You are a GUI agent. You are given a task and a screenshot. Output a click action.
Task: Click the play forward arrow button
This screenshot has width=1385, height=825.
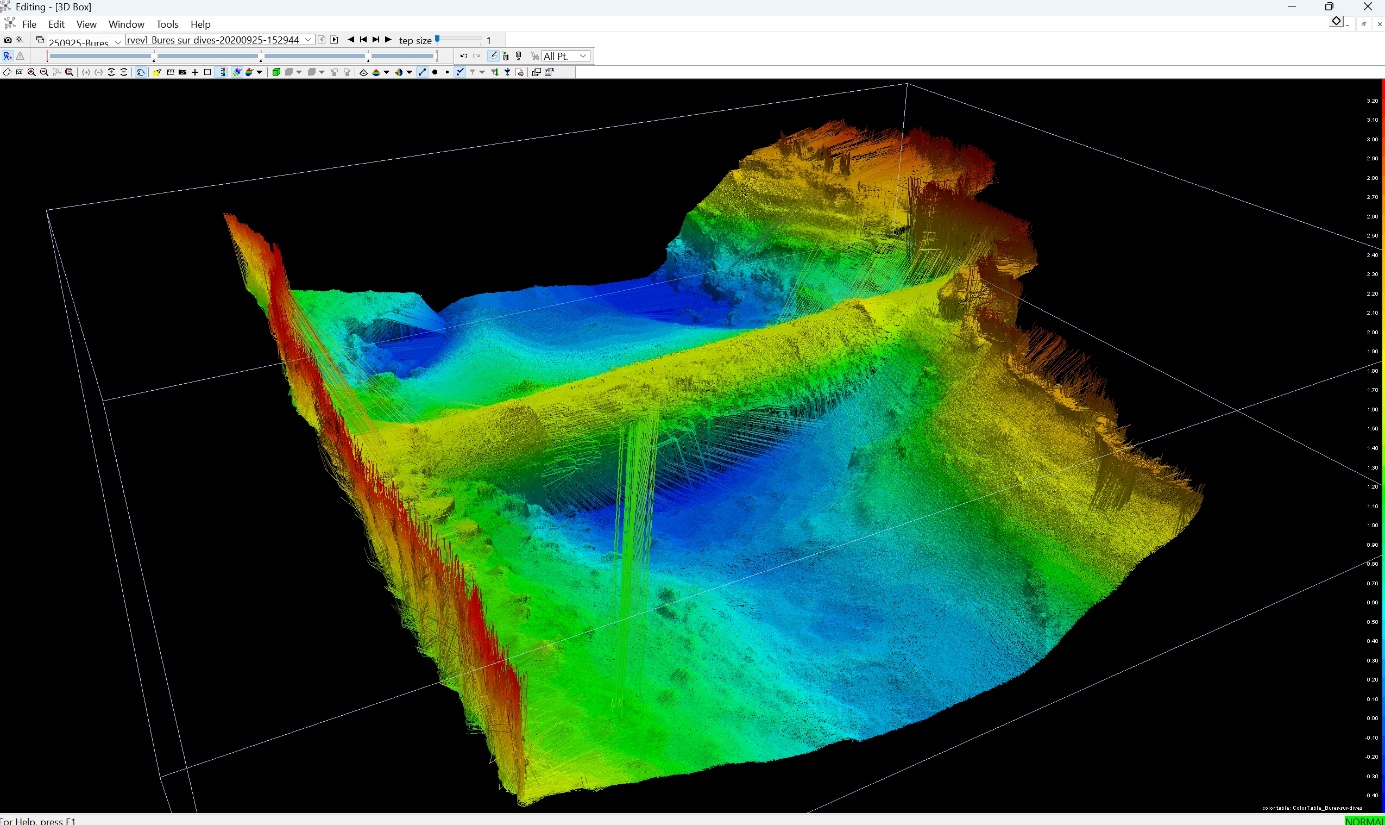click(x=388, y=40)
